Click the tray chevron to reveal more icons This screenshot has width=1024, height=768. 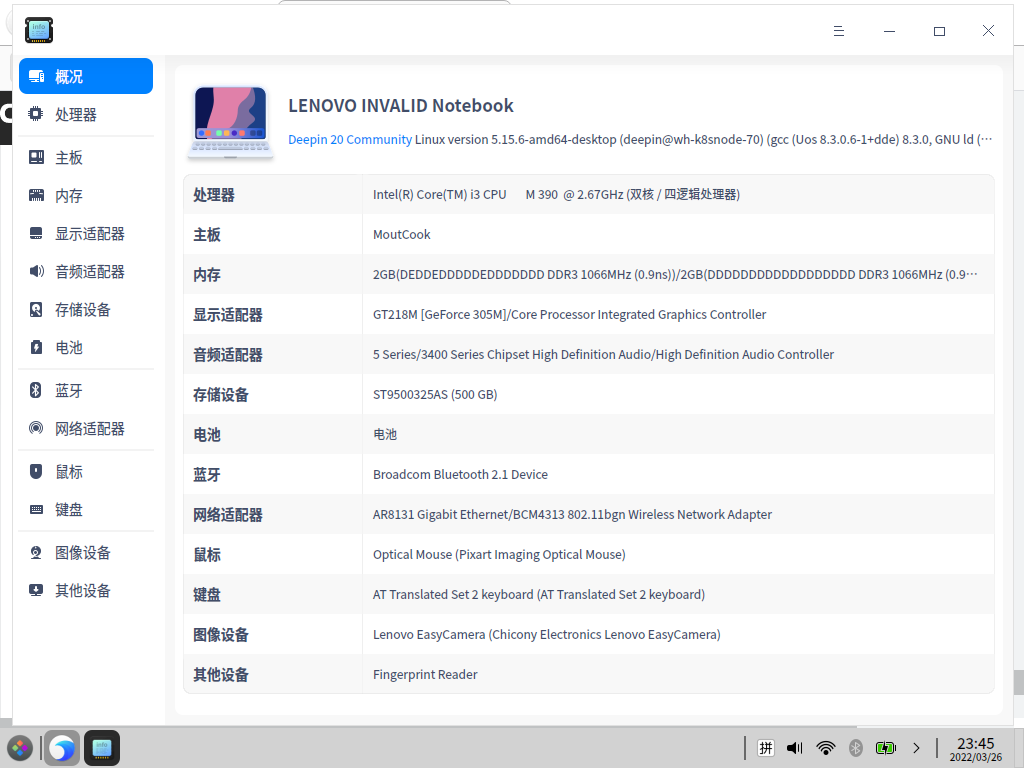click(x=916, y=747)
